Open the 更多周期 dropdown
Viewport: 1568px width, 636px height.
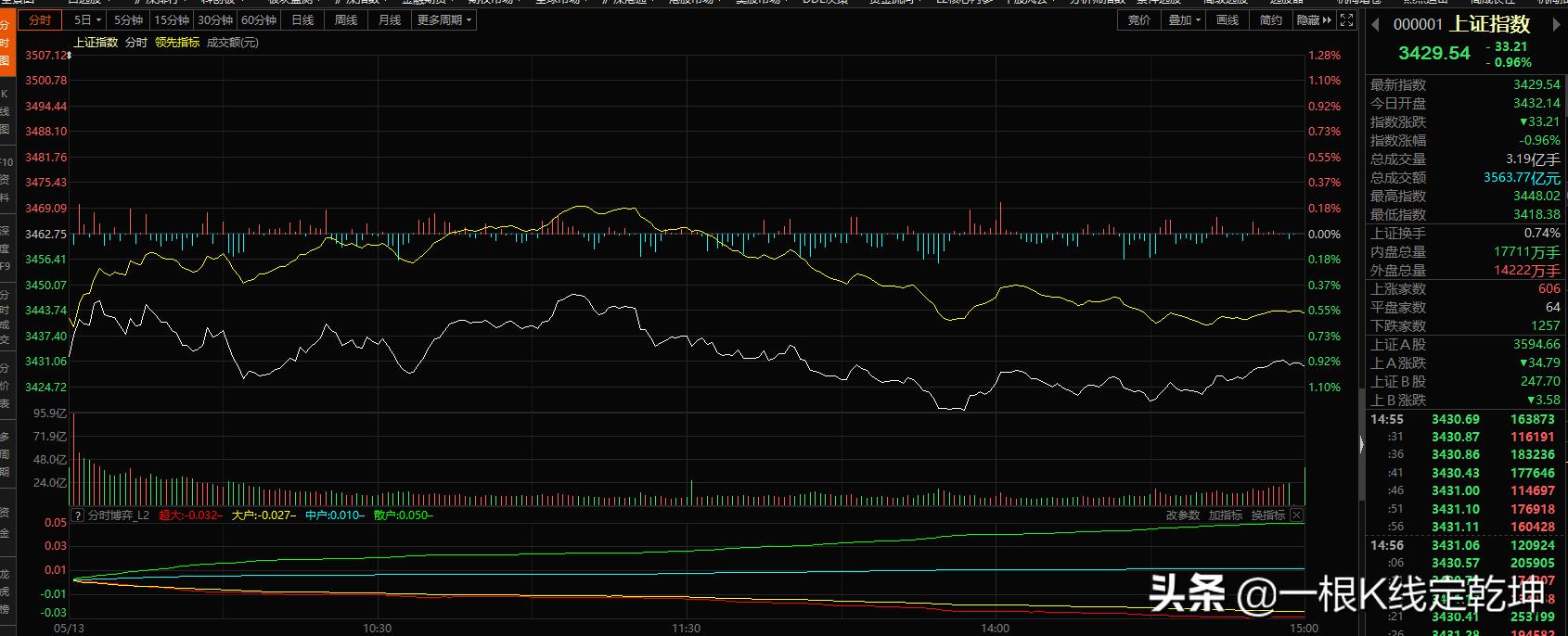pos(443,19)
